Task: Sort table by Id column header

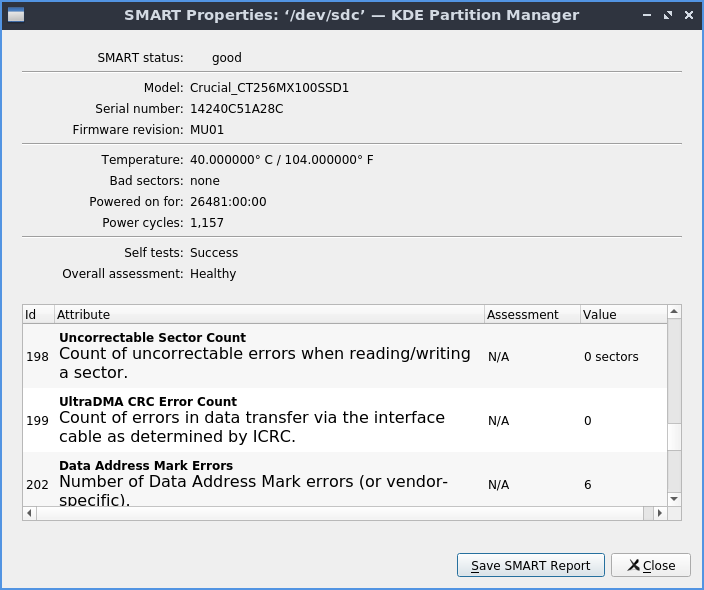Action: click(x=38, y=314)
